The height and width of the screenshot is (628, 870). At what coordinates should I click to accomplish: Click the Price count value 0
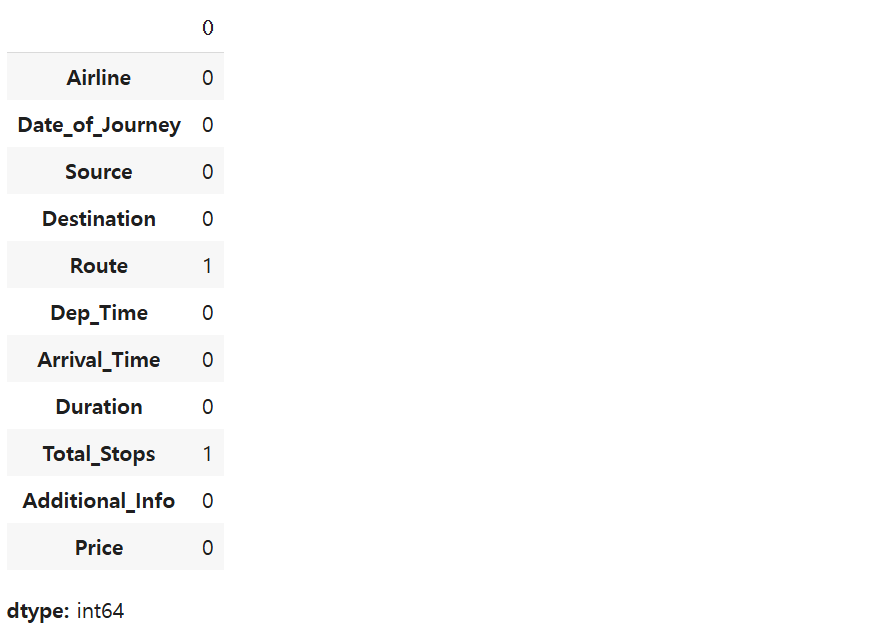coord(208,548)
